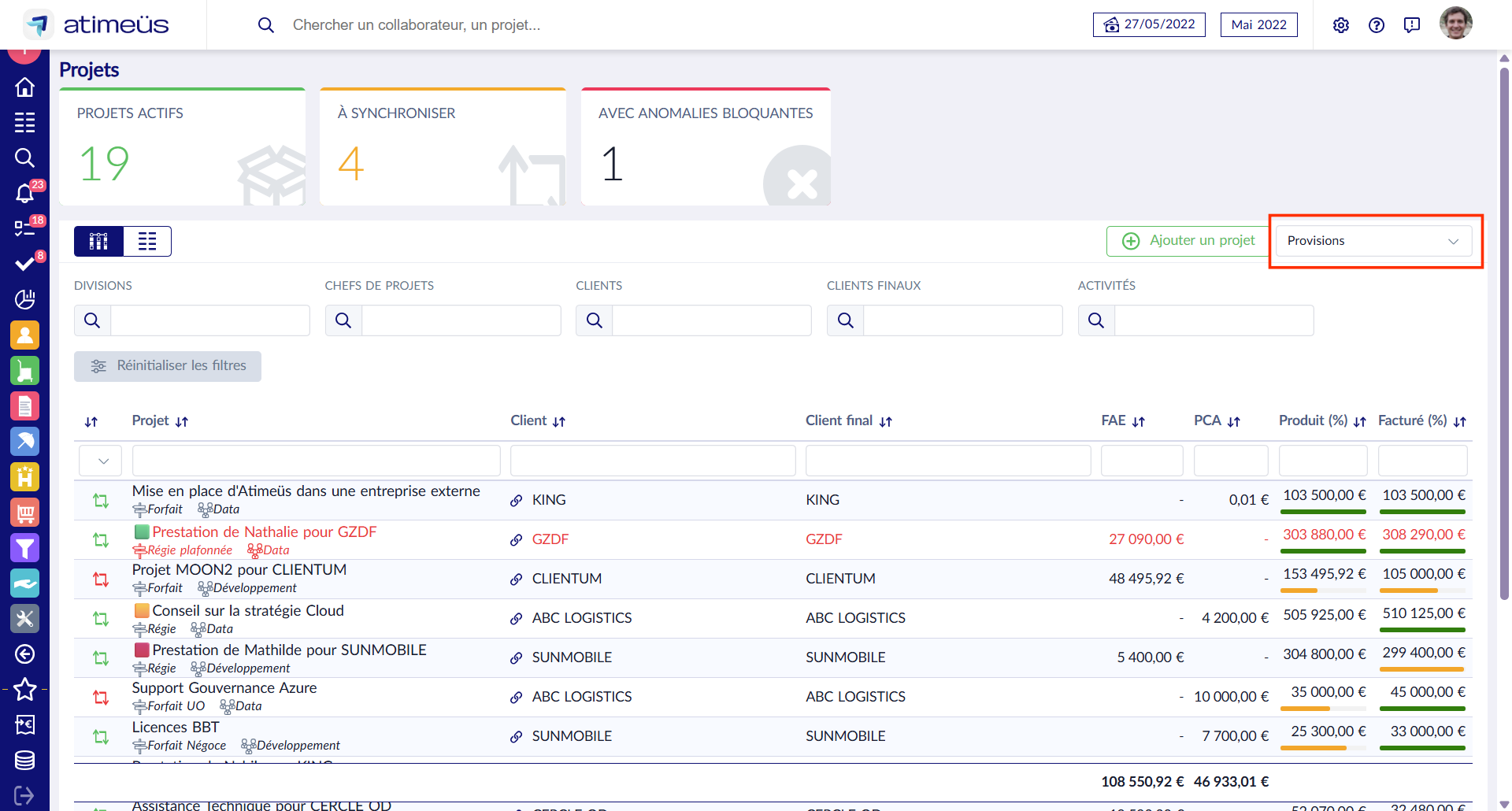
Task: Open the orange person icon in the sidebar
Action: (x=24, y=335)
